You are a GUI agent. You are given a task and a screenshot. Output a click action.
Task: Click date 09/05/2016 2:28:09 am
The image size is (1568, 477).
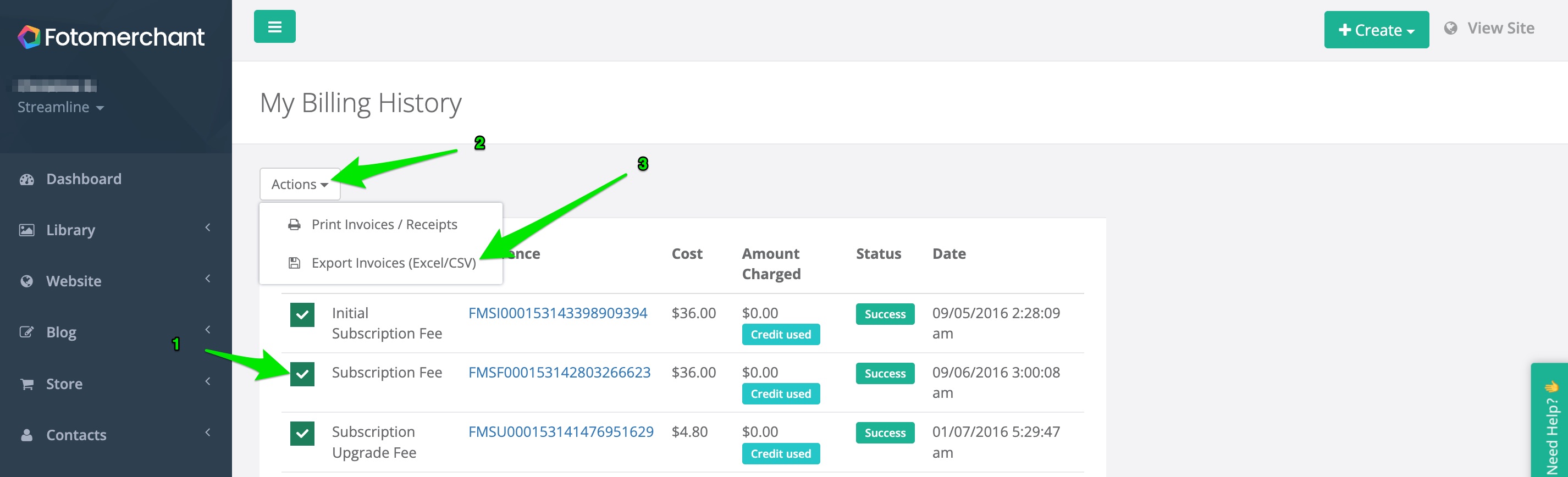(996, 323)
